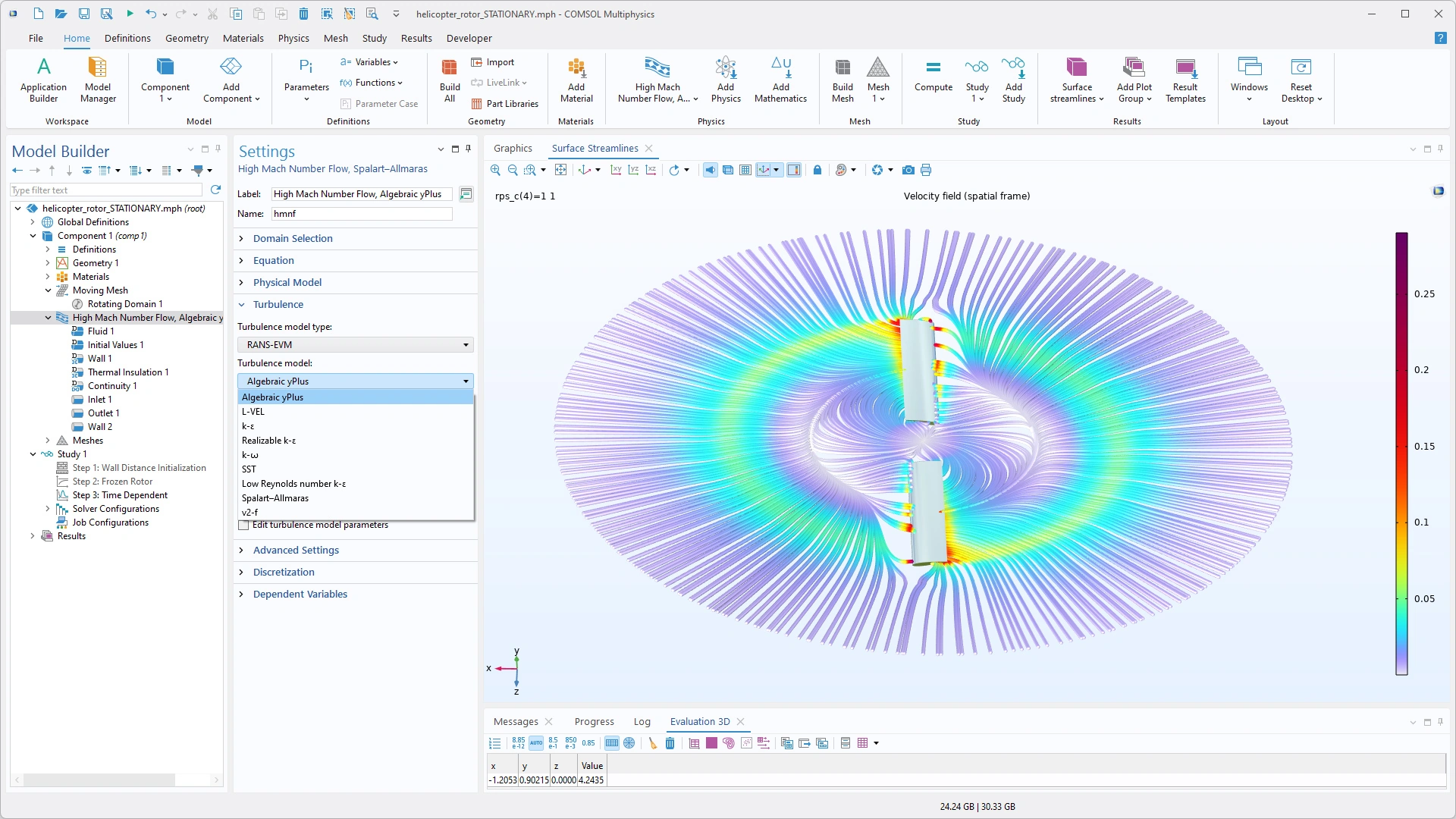Collapse the Study 1 tree node

tap(33, 454)
